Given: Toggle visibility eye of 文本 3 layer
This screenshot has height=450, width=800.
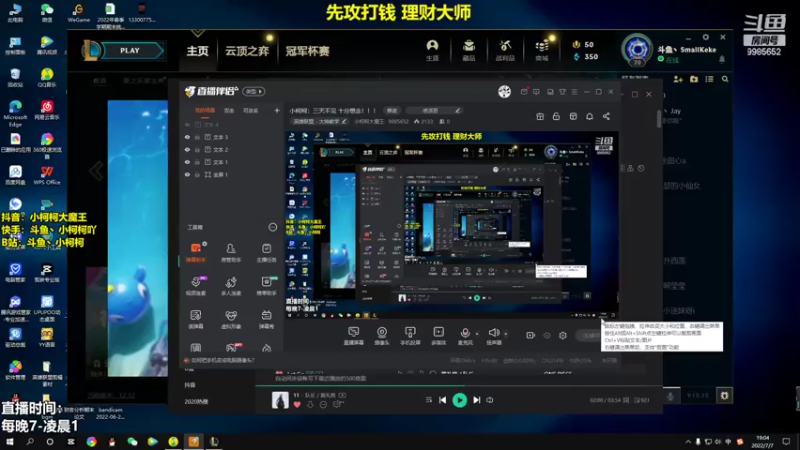Looking at the screenshot, I should pyautogui.click(x=187, y=137).
